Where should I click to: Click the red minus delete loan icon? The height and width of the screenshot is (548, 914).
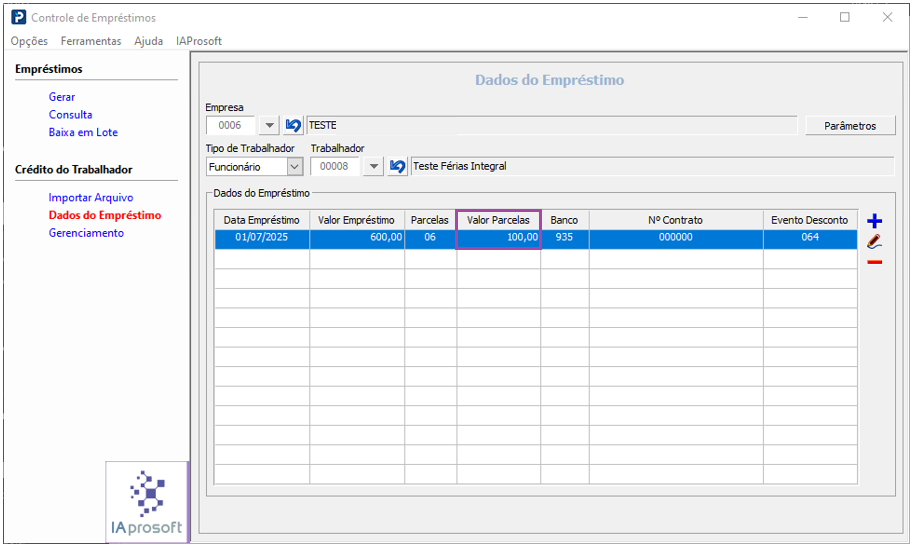click(x=875, y=262)
